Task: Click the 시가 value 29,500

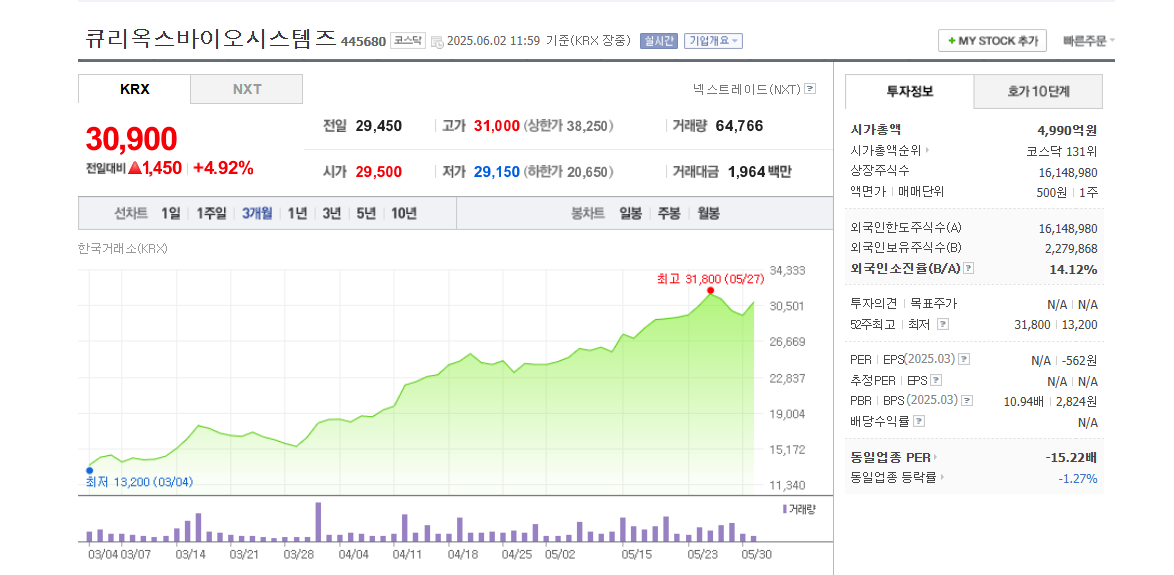Action: point(379,172)
